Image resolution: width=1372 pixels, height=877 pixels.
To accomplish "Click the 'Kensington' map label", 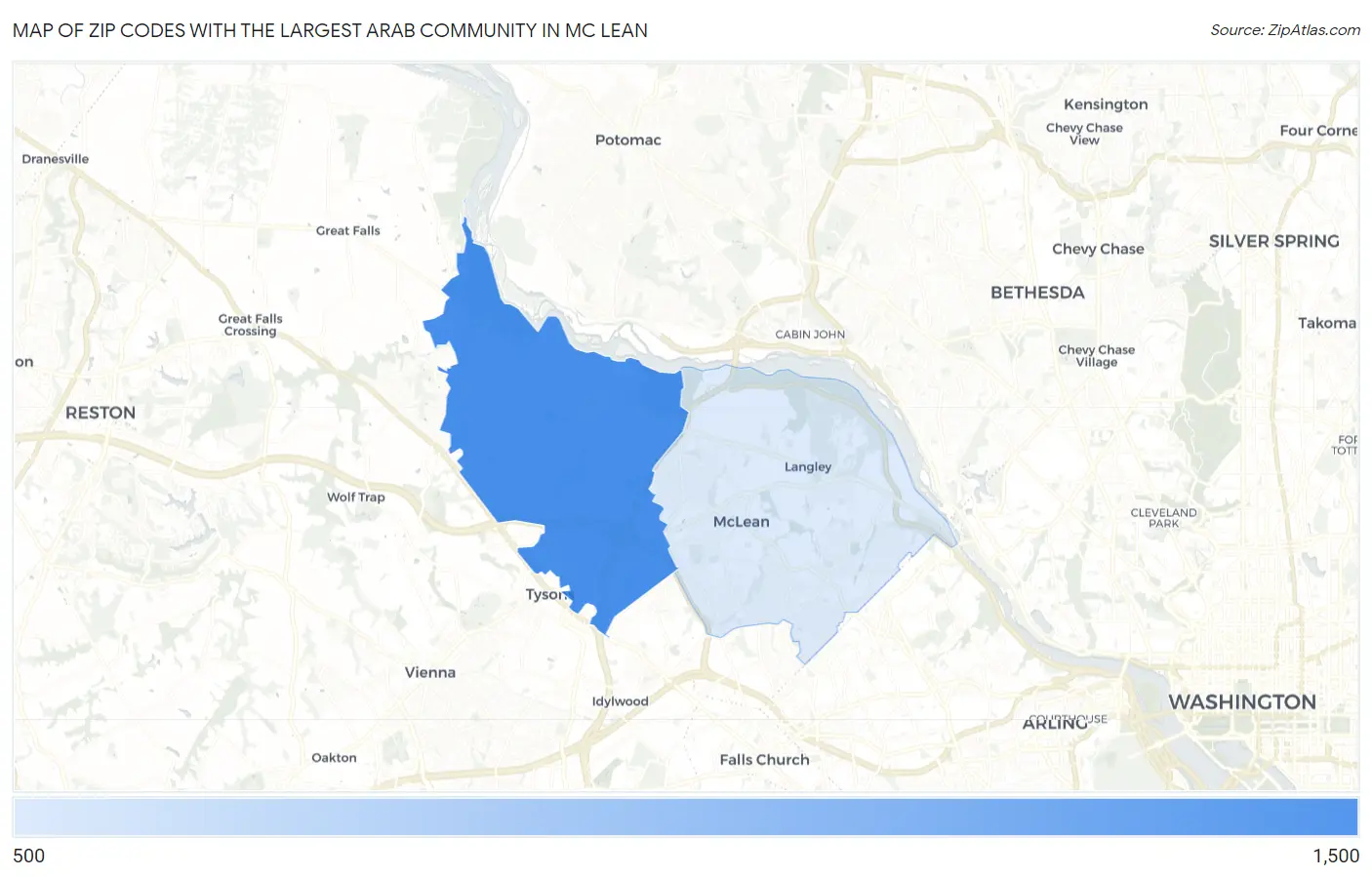I will 1106,104.
